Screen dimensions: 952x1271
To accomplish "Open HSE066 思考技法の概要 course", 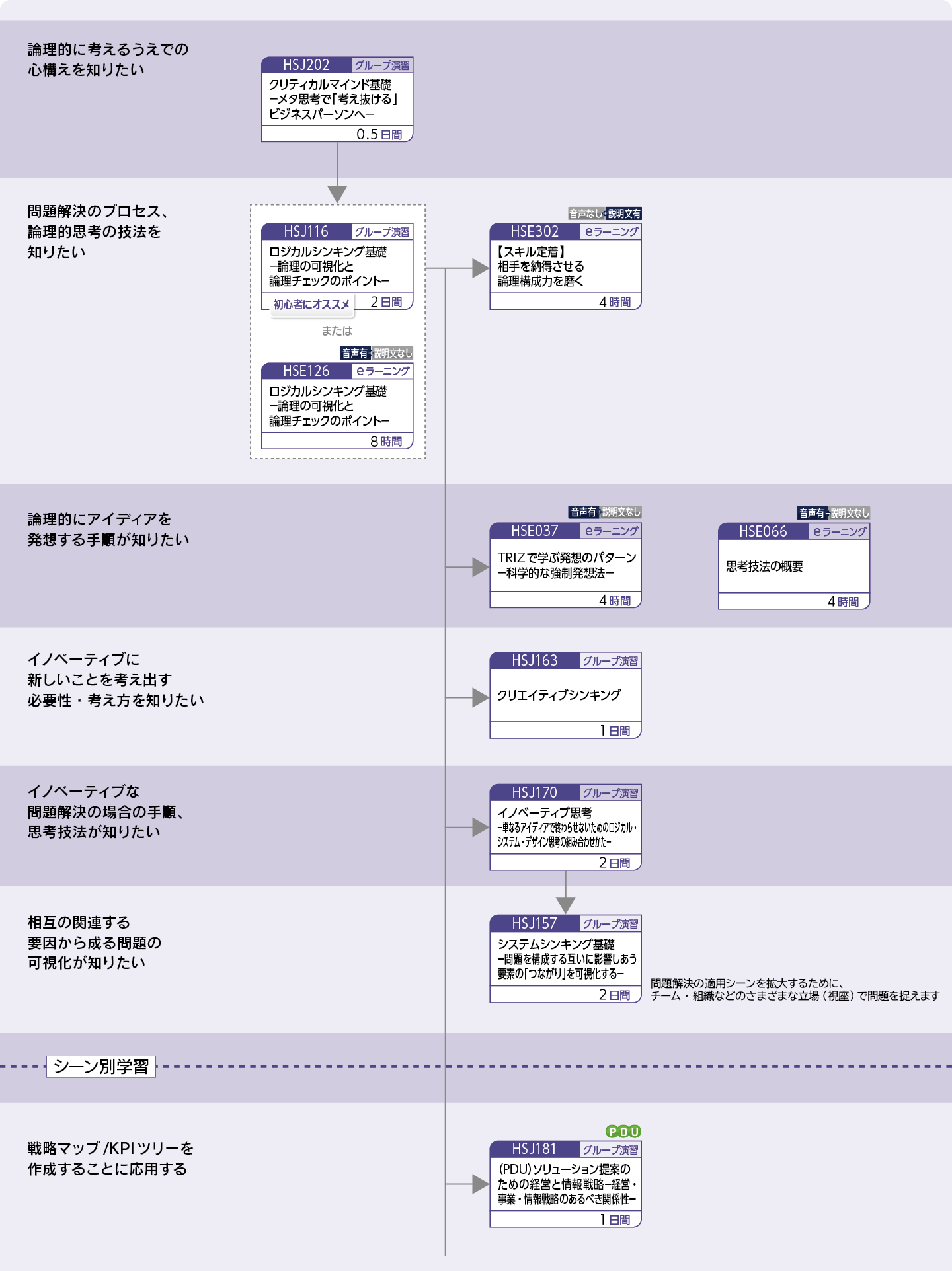I will tap(794, 566).
